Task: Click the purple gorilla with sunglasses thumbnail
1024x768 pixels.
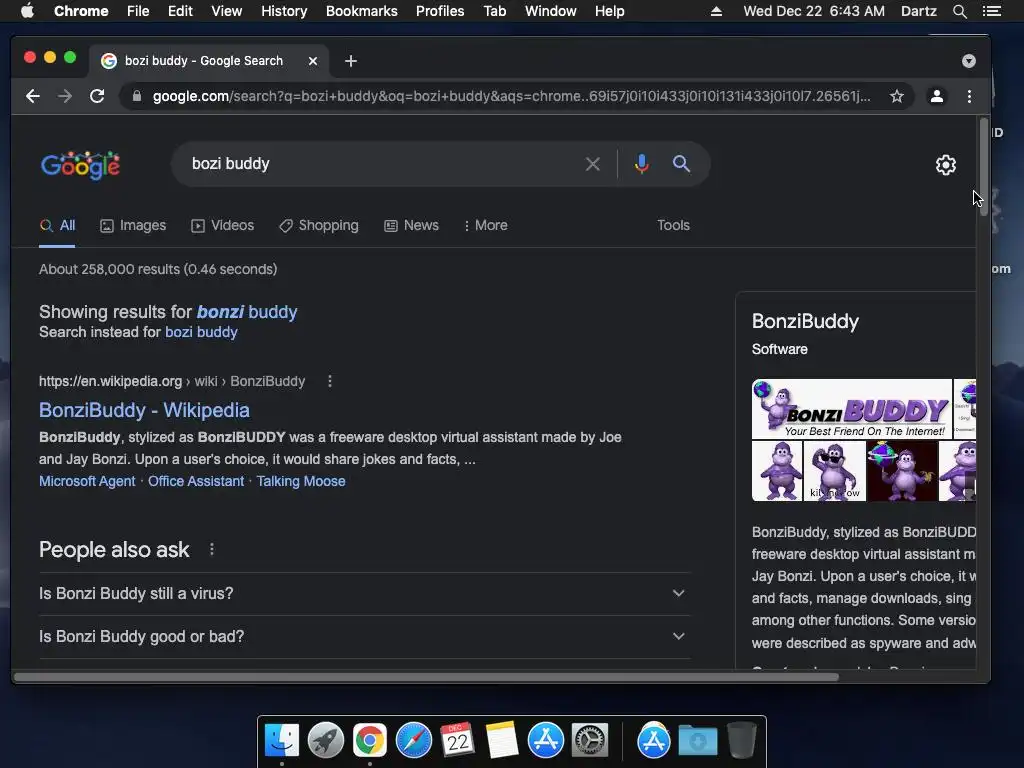Action: point(835,471)
